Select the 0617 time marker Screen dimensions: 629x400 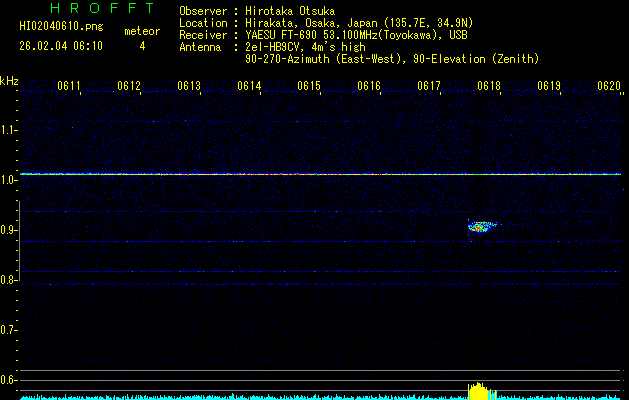429,87
